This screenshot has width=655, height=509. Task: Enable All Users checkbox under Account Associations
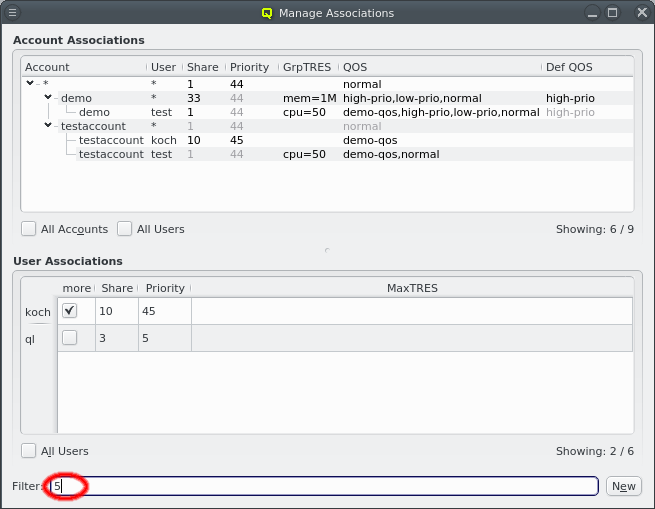124,229
